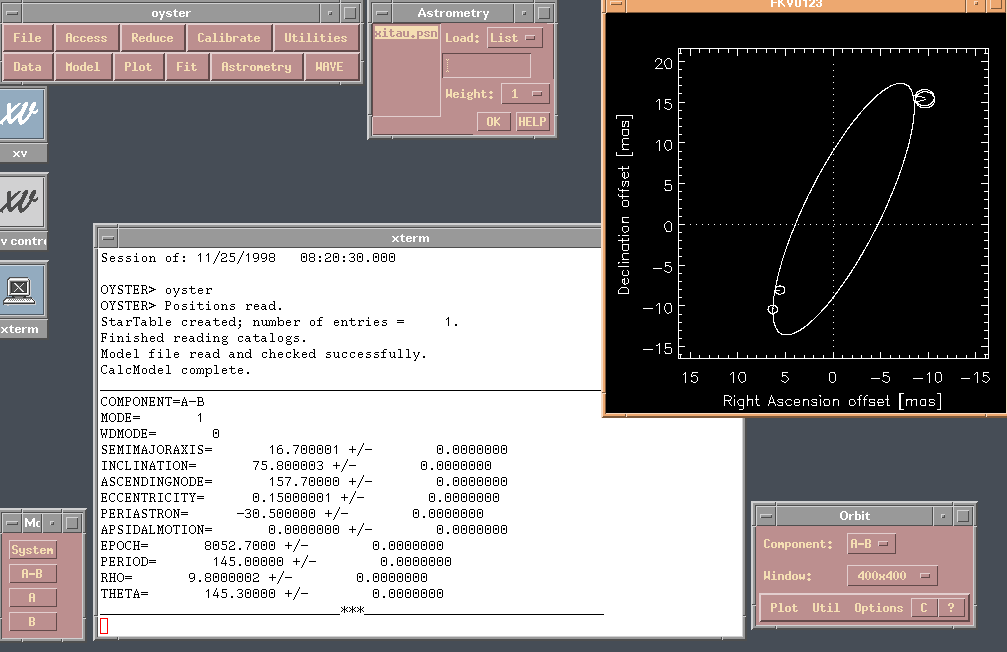This screenshot has width=1007, height=652.
Task: Expand the Load List dropdown
Action: point(514,38)
